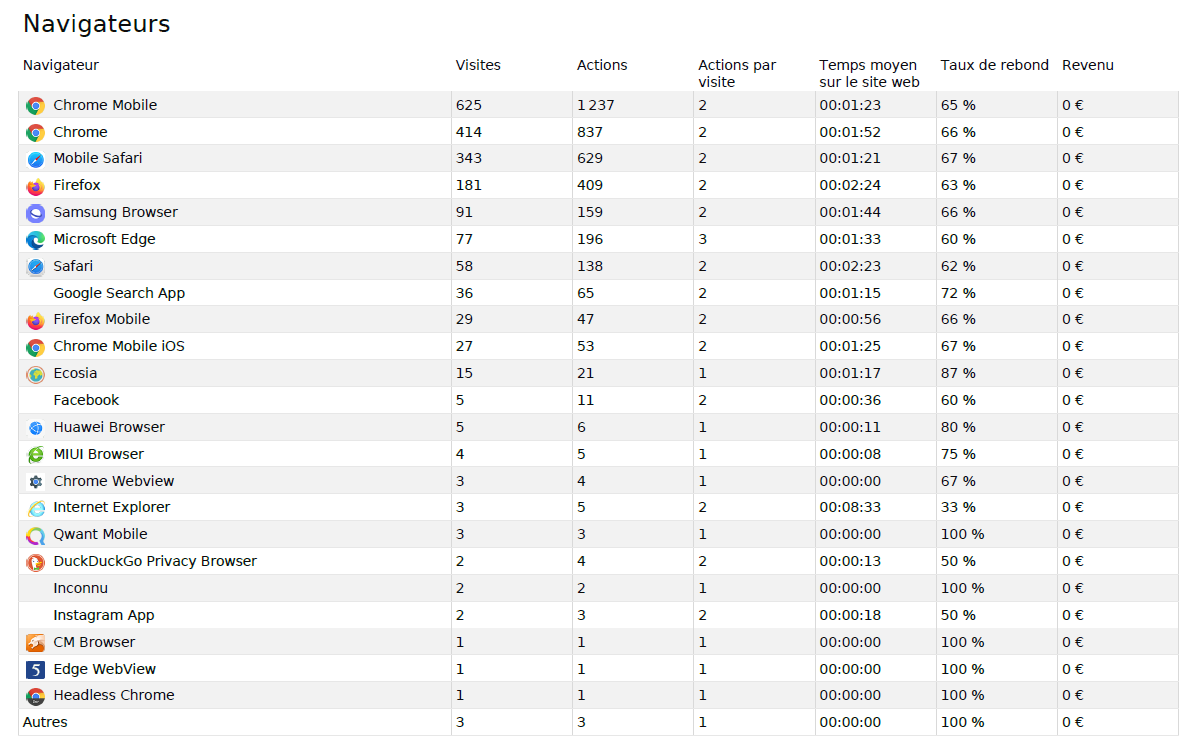Click the 1 237 actions value
Image resolution: width=1196 pixels, height=752 pixels.
point(595,105)
